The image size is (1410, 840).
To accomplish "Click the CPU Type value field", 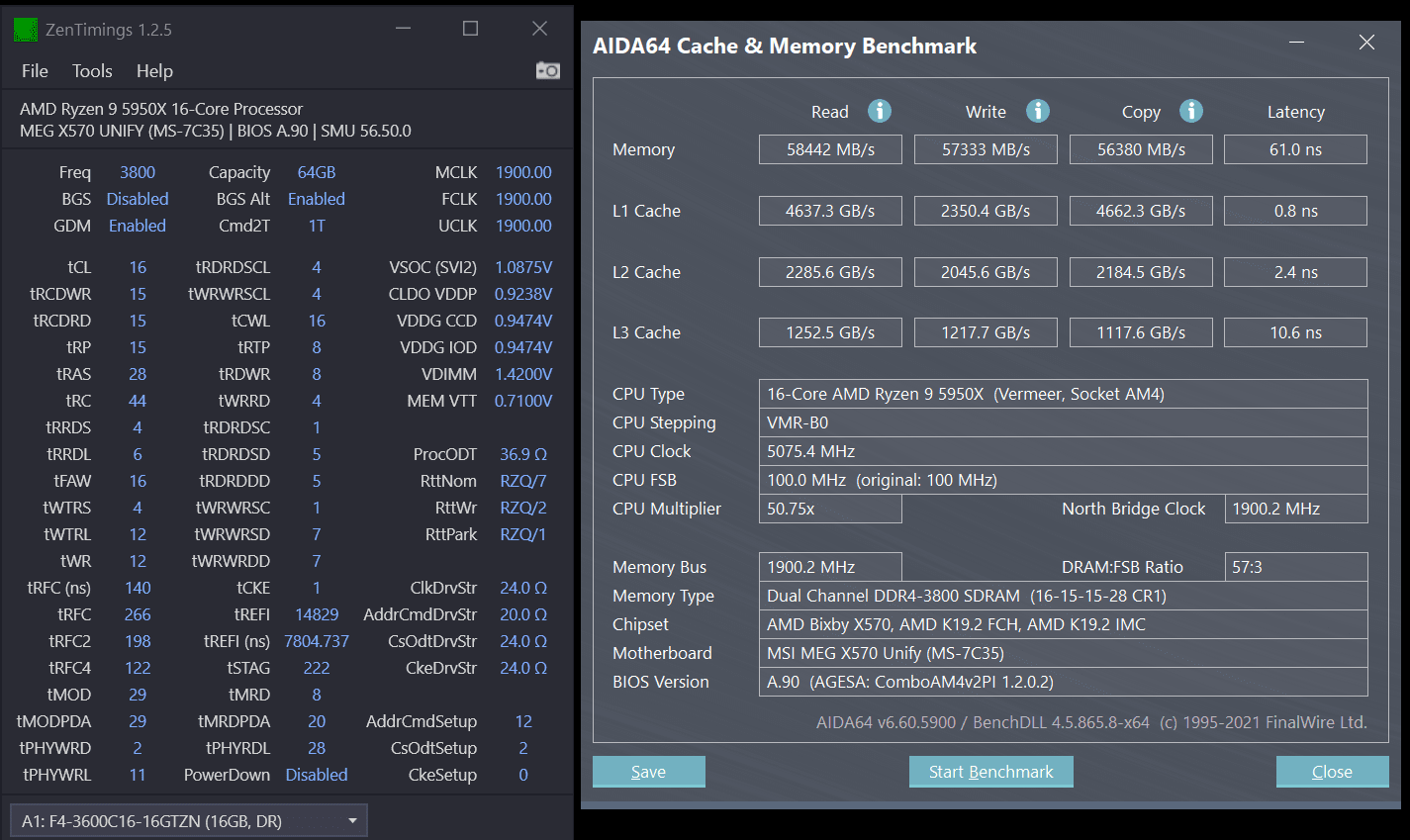I will click(1064, 394).
